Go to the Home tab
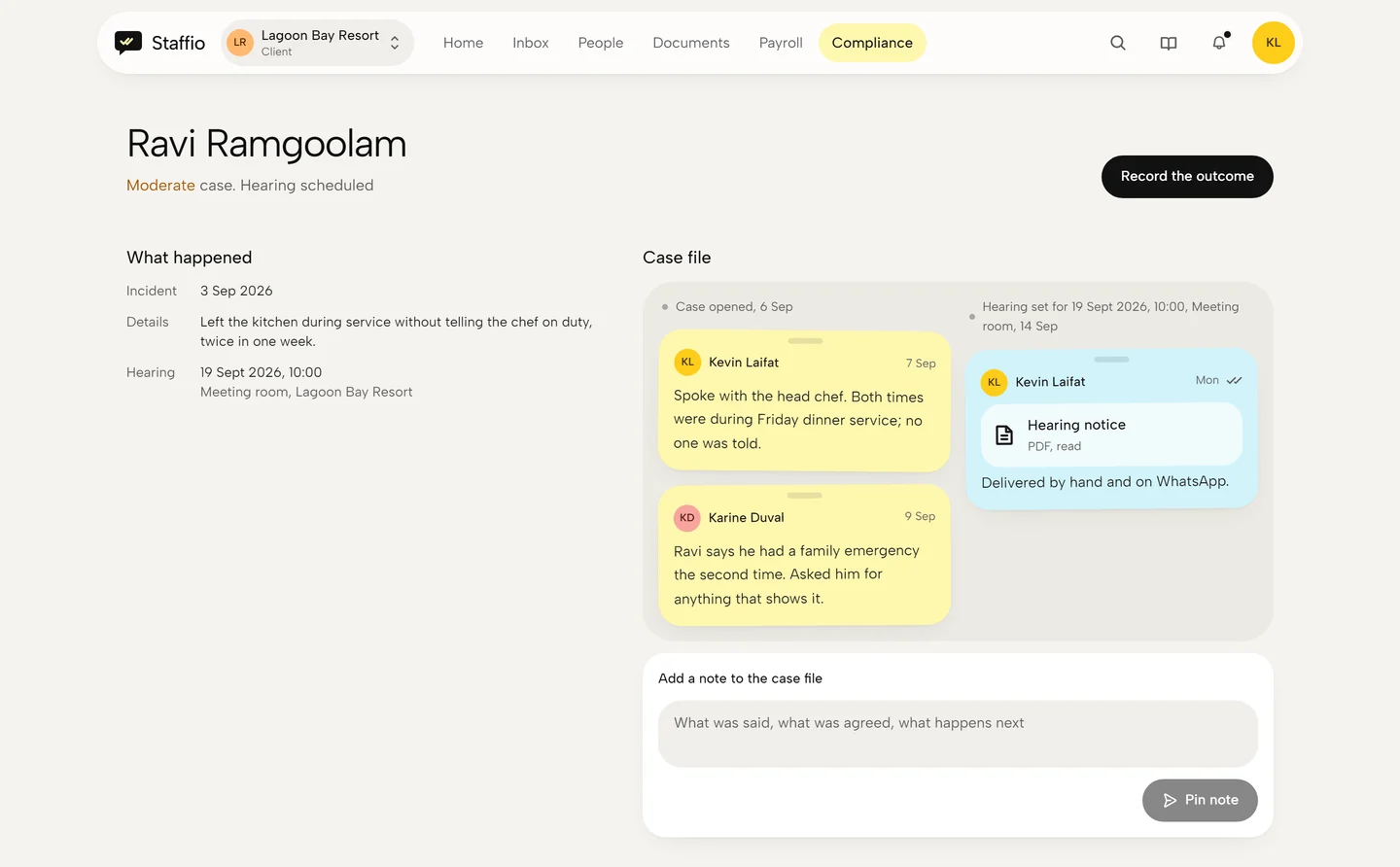 click(463, 43)
